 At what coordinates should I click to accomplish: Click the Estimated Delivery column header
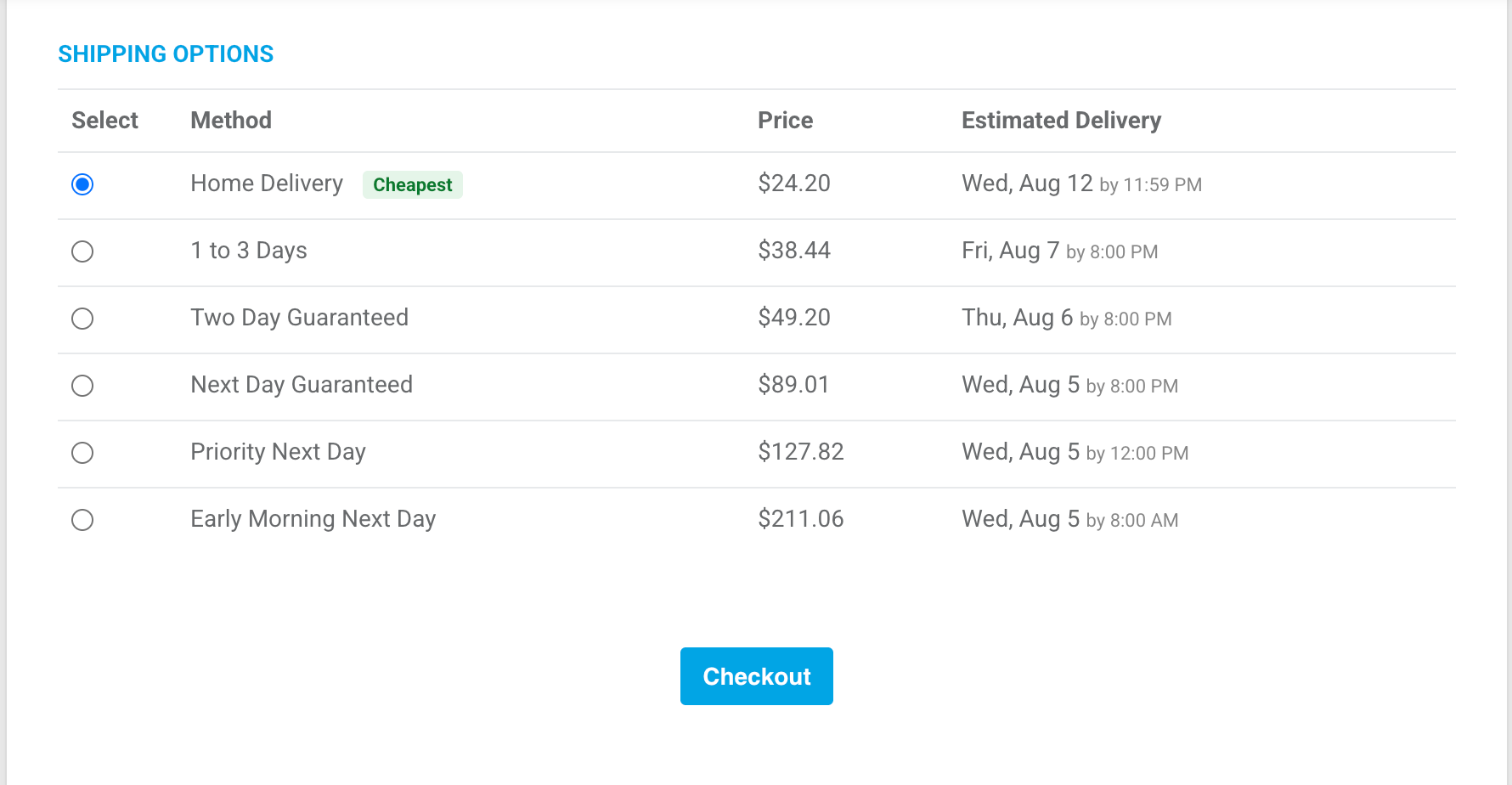[x=1061, y=121]
